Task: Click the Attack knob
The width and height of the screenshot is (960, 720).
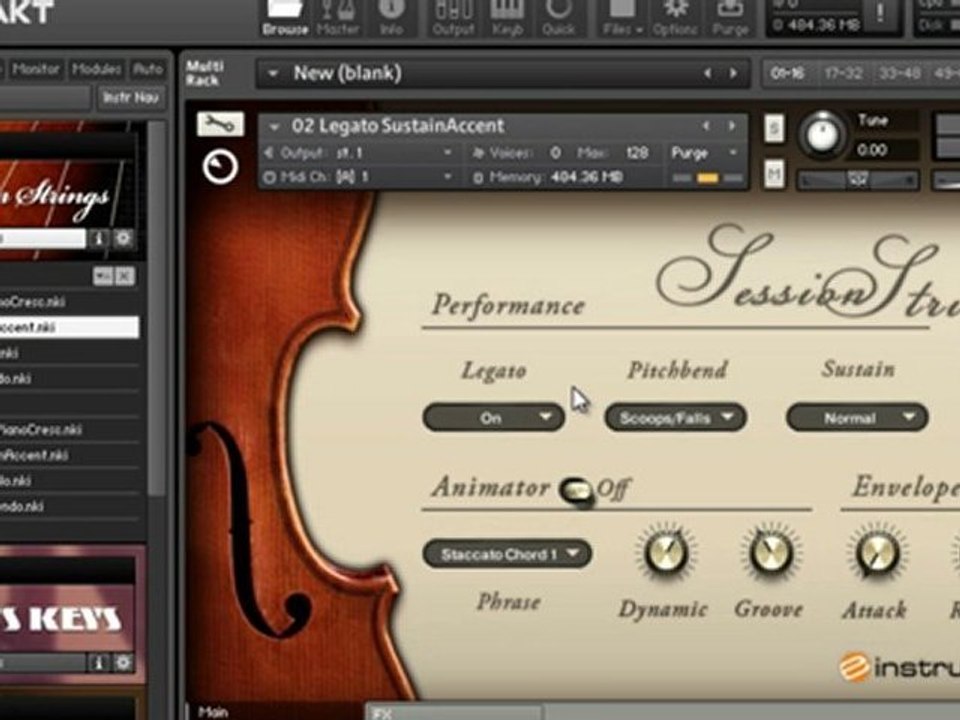Action: click(876, 553)
